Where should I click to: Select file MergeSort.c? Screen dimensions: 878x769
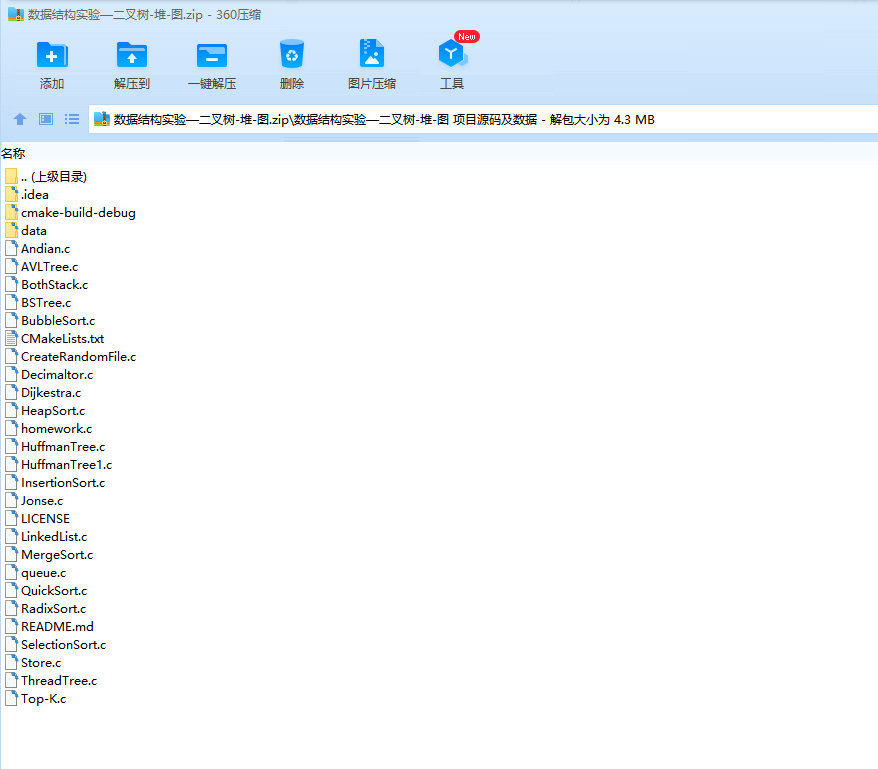coord(49,554)
